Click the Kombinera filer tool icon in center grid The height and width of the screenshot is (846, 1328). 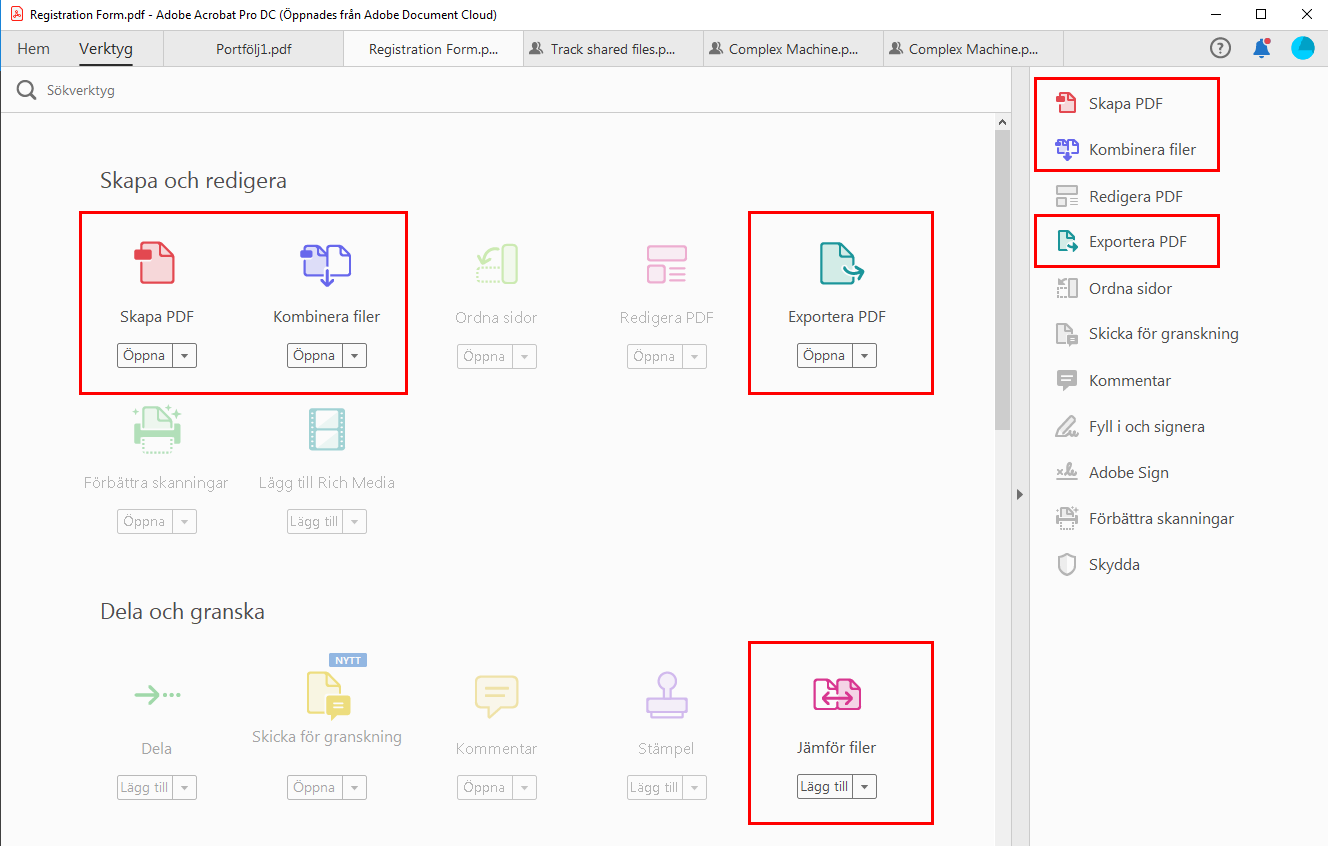coord(326,265)
